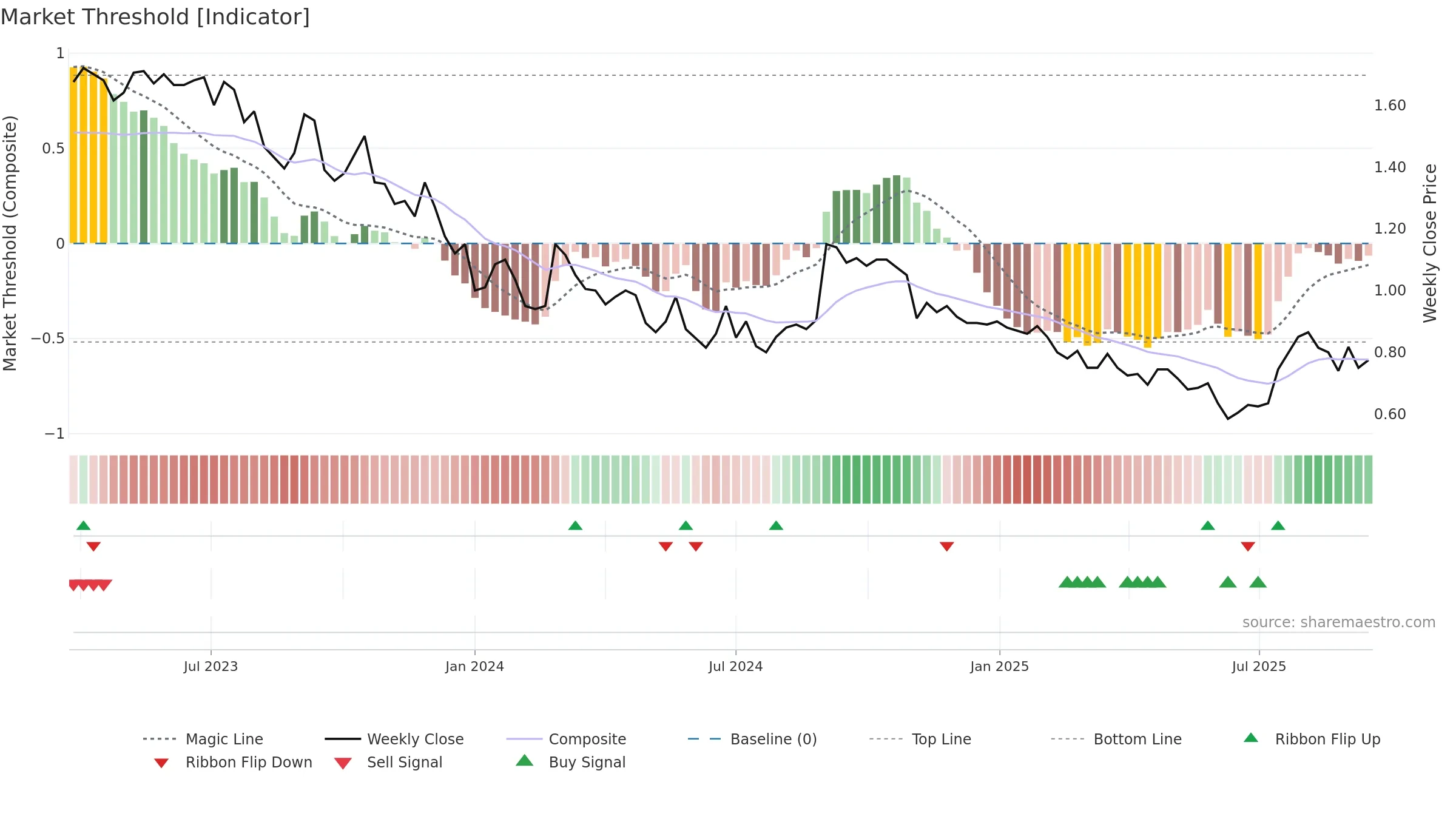Click the 1.20 right axis tick label
This screenshot has width=1456, height=819.
[x=1390, y=229]
